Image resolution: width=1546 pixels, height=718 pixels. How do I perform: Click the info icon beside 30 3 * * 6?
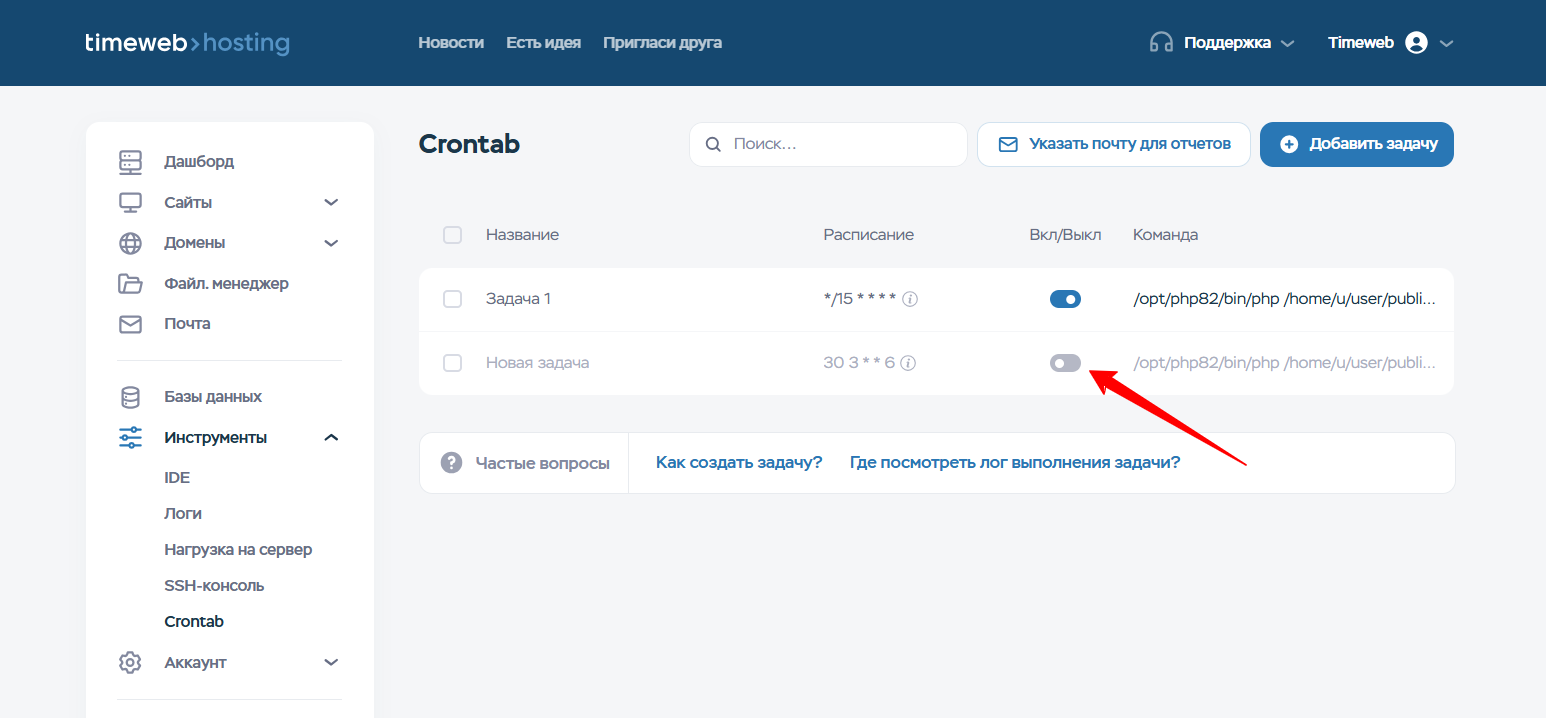pyautogui.click(x=908, y=363)
